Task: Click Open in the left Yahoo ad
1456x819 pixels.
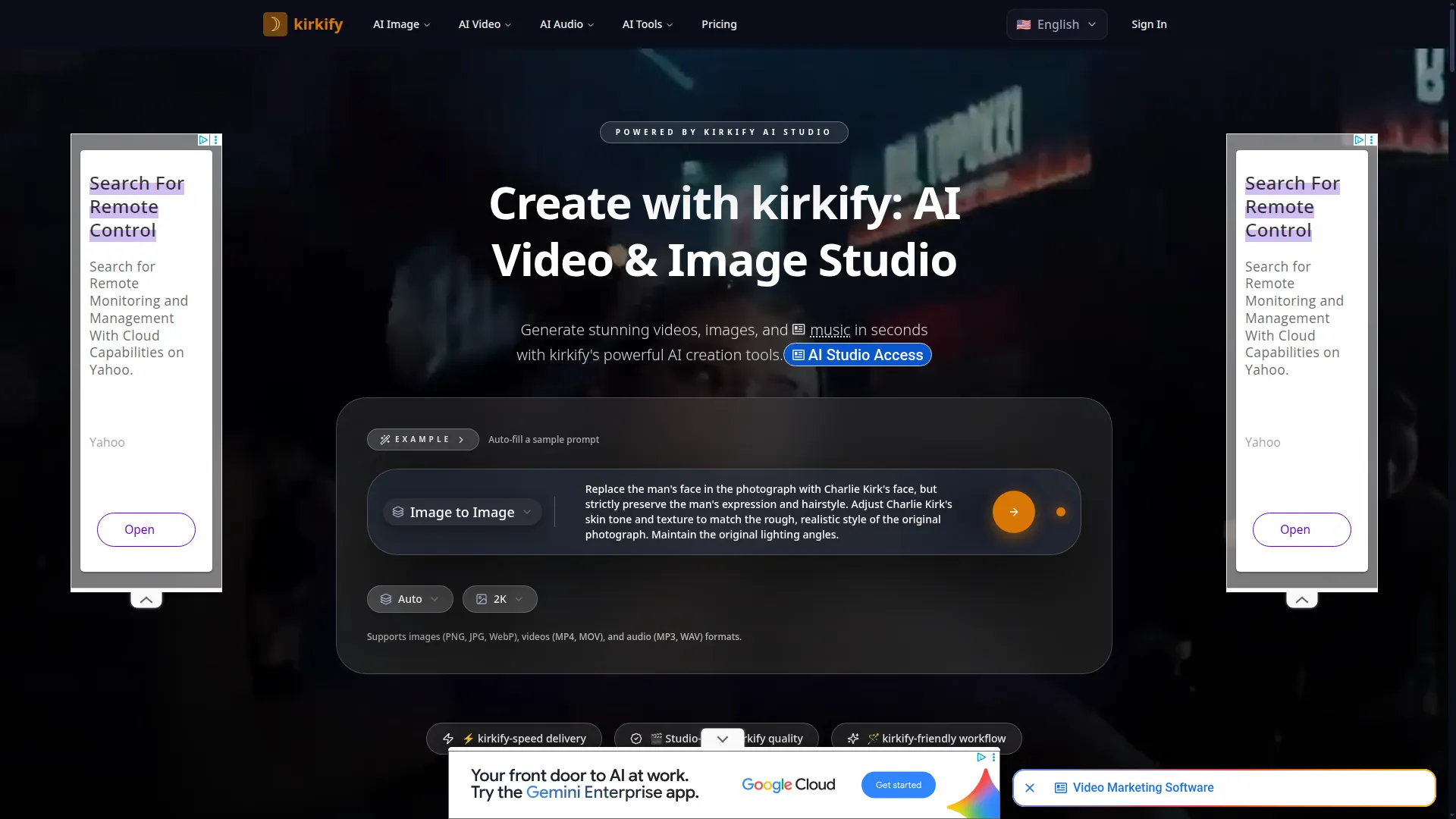Action: point(146,529)
